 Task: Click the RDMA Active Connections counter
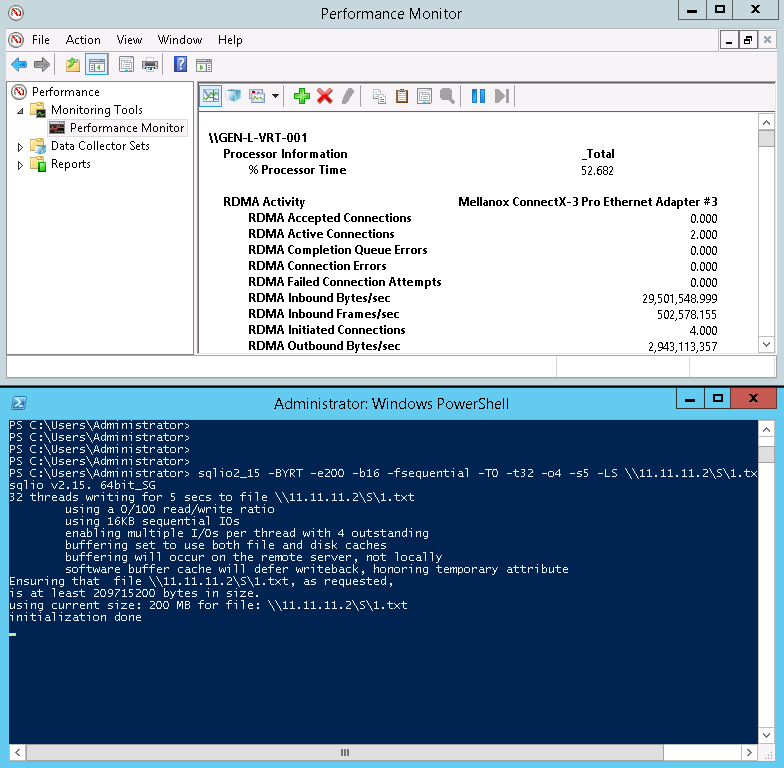point(321,234)
